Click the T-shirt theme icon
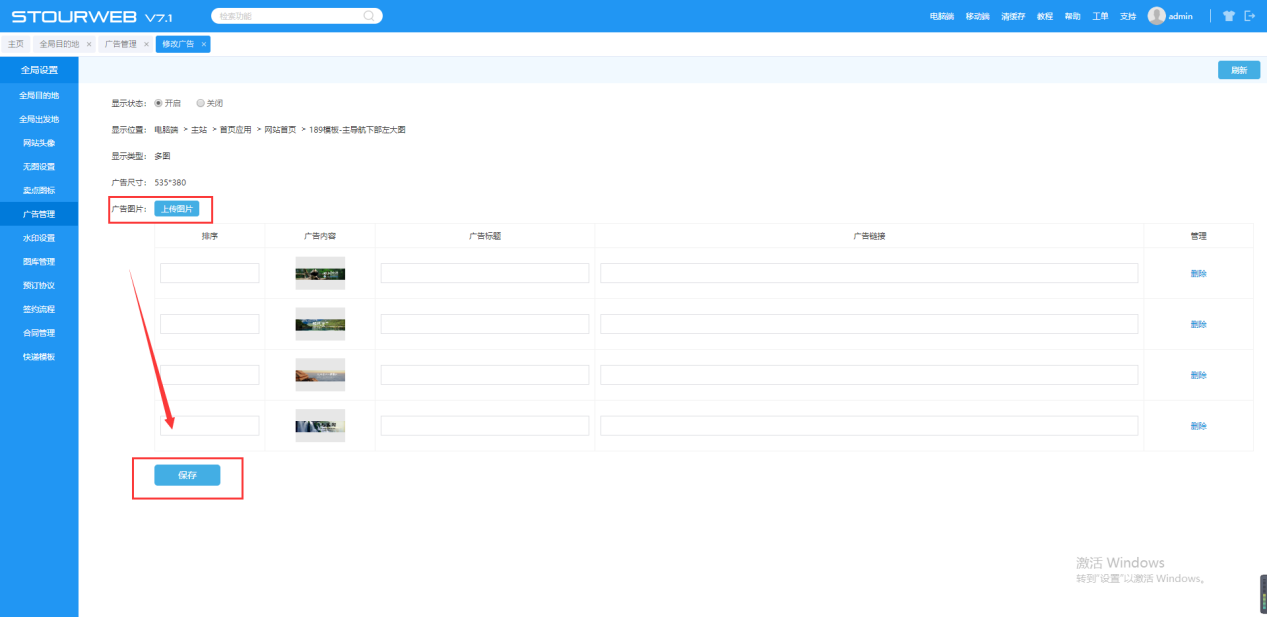Screen dimensions: 1267x617 click(1229, 16)
